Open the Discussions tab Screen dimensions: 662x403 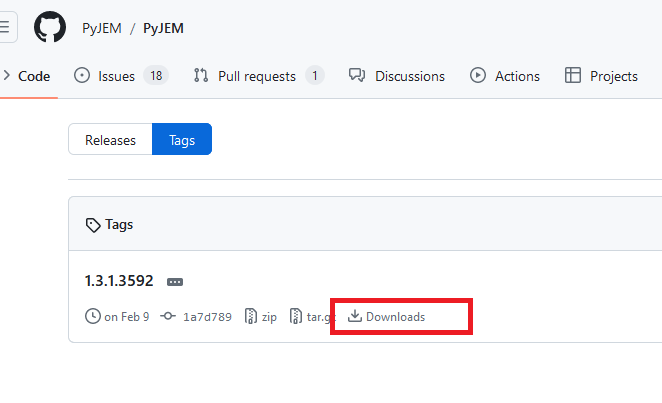(397, 76)
